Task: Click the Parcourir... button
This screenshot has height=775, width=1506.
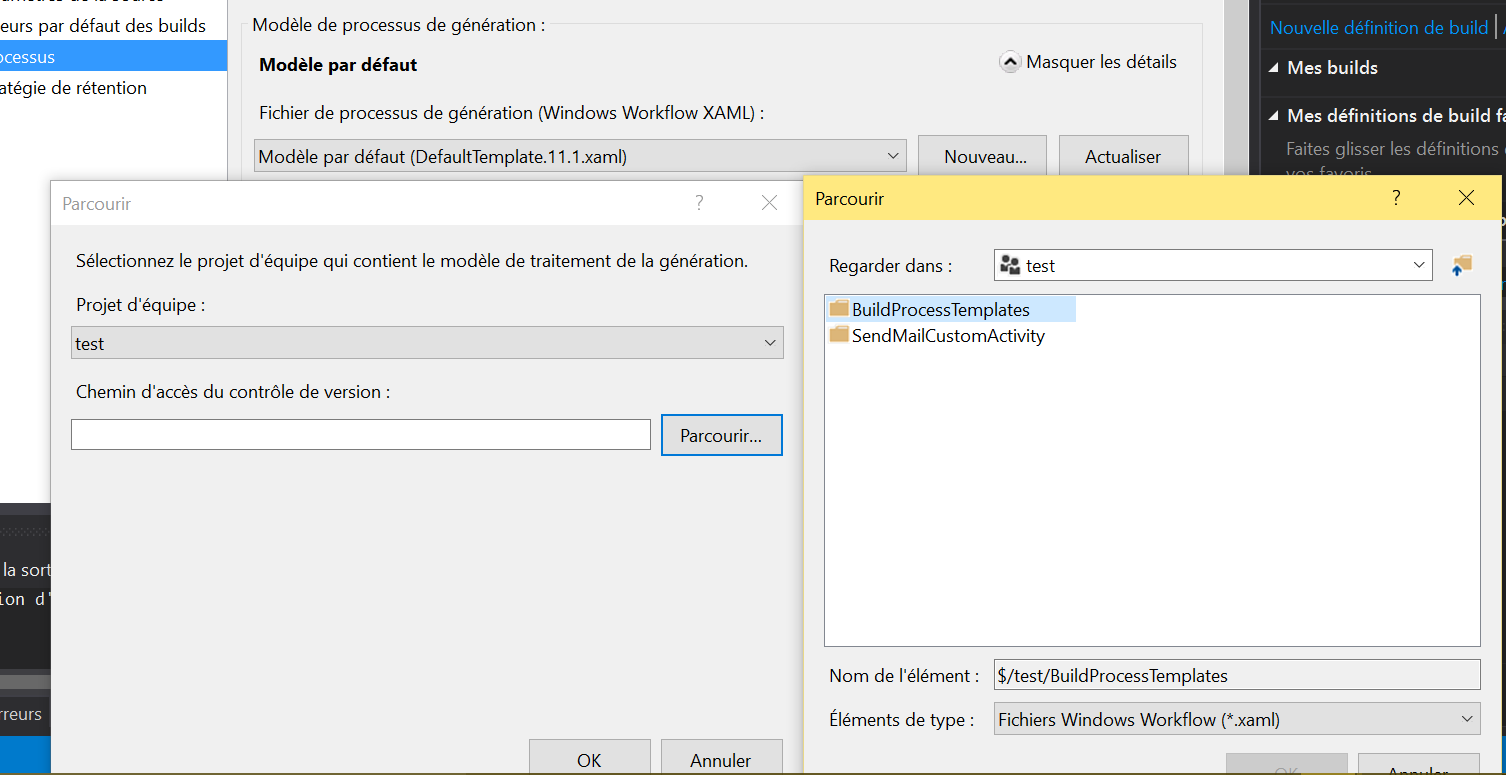Action: 721,435
